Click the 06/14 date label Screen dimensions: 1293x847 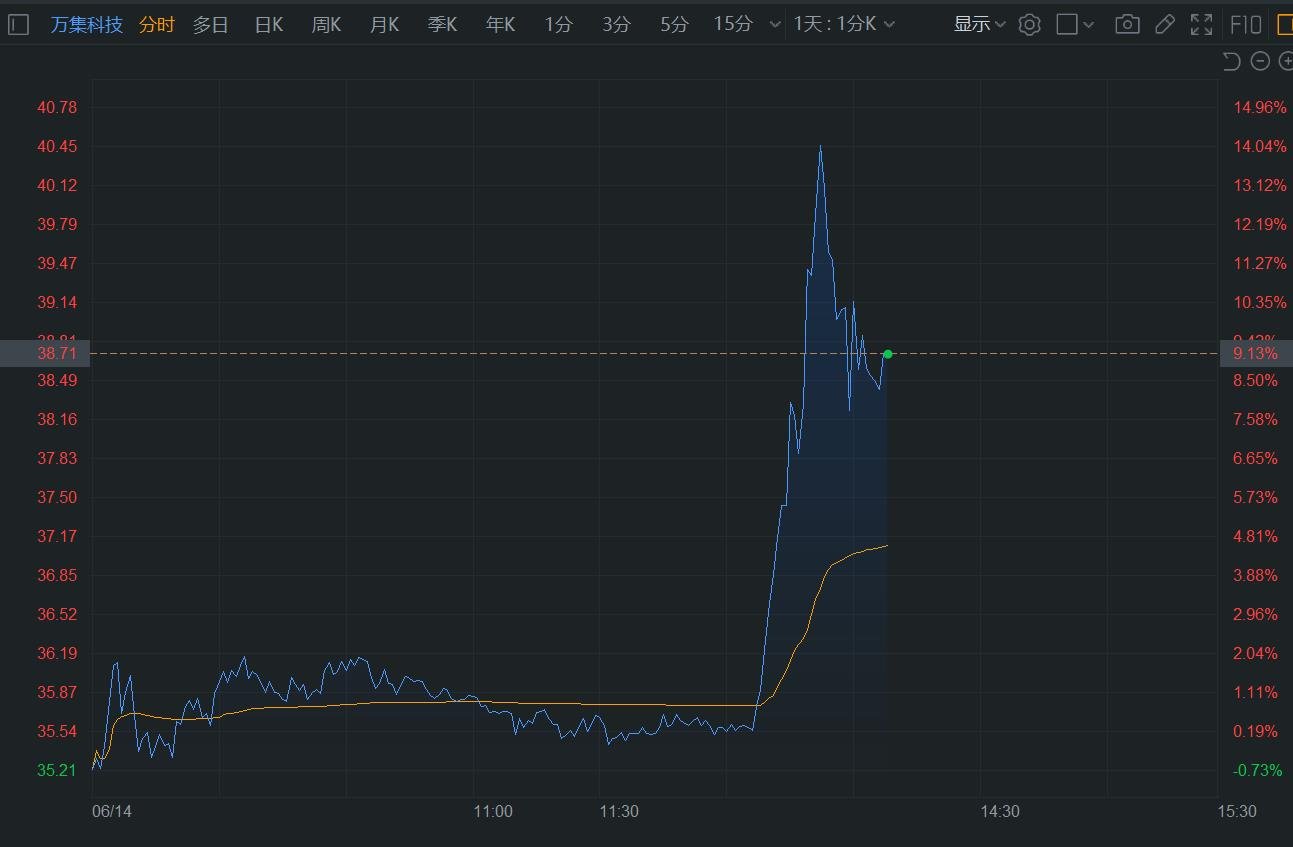pyautogui.click(x=111, y=811)
